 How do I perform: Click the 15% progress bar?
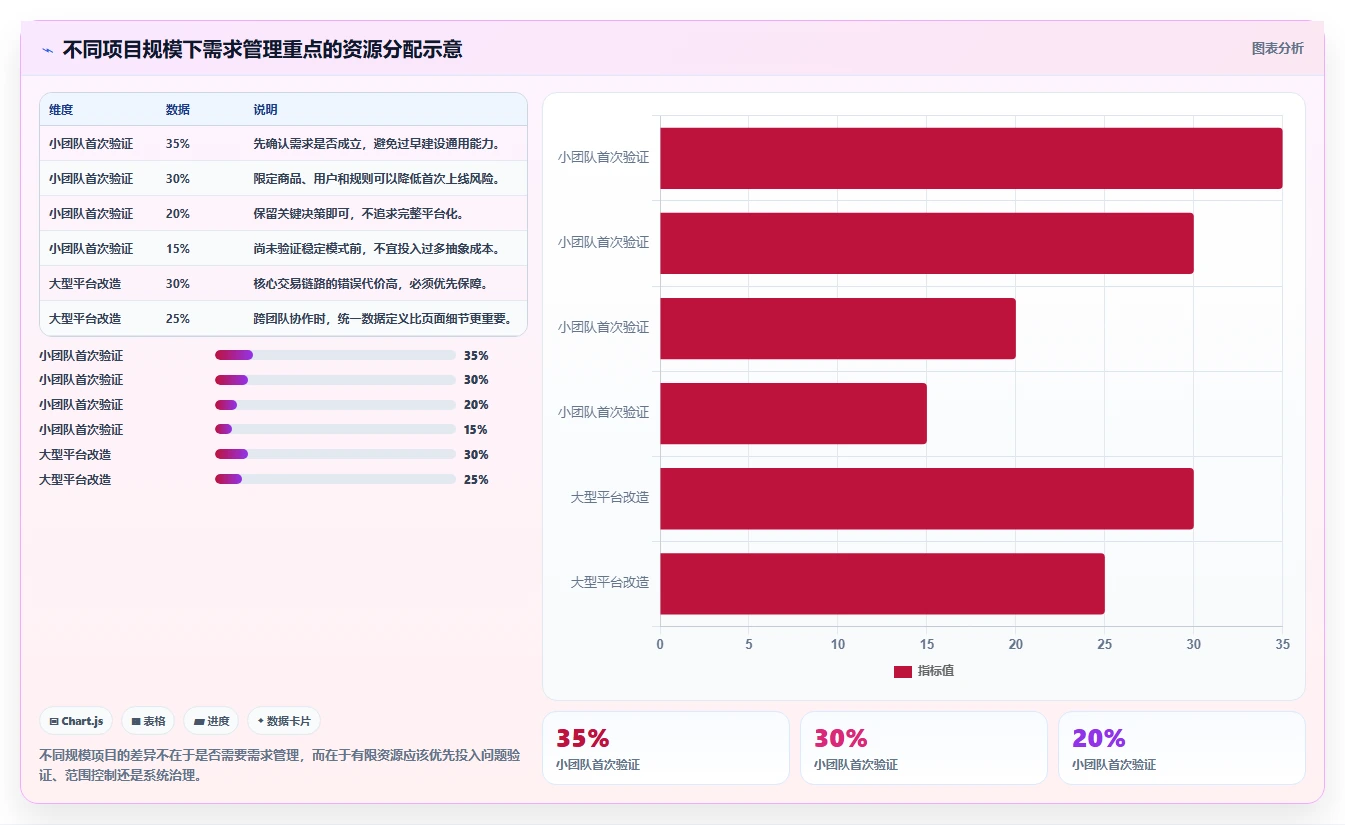(335, 430)
